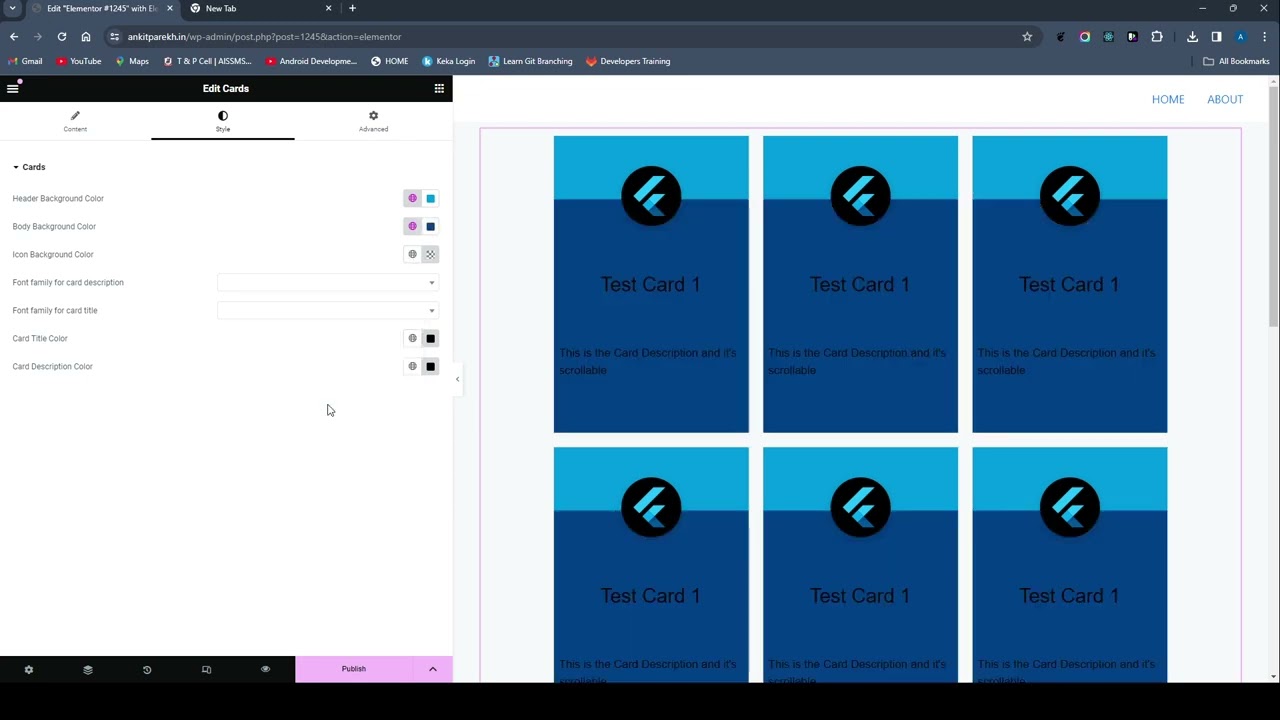Open new tab with plus button
The image size is (1280, 720).
(352, 8)
